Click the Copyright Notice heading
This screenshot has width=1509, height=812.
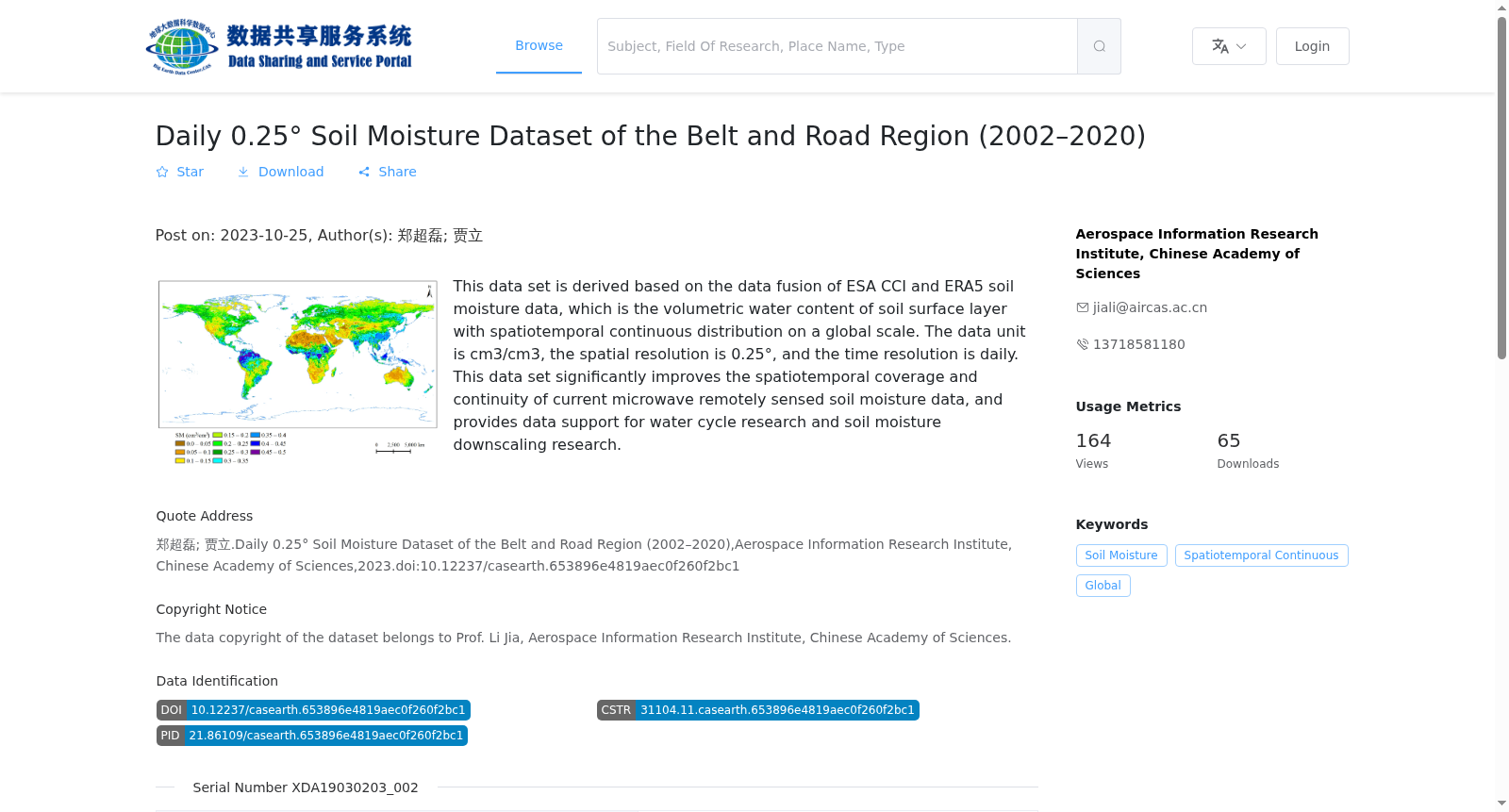coord(211,609)
